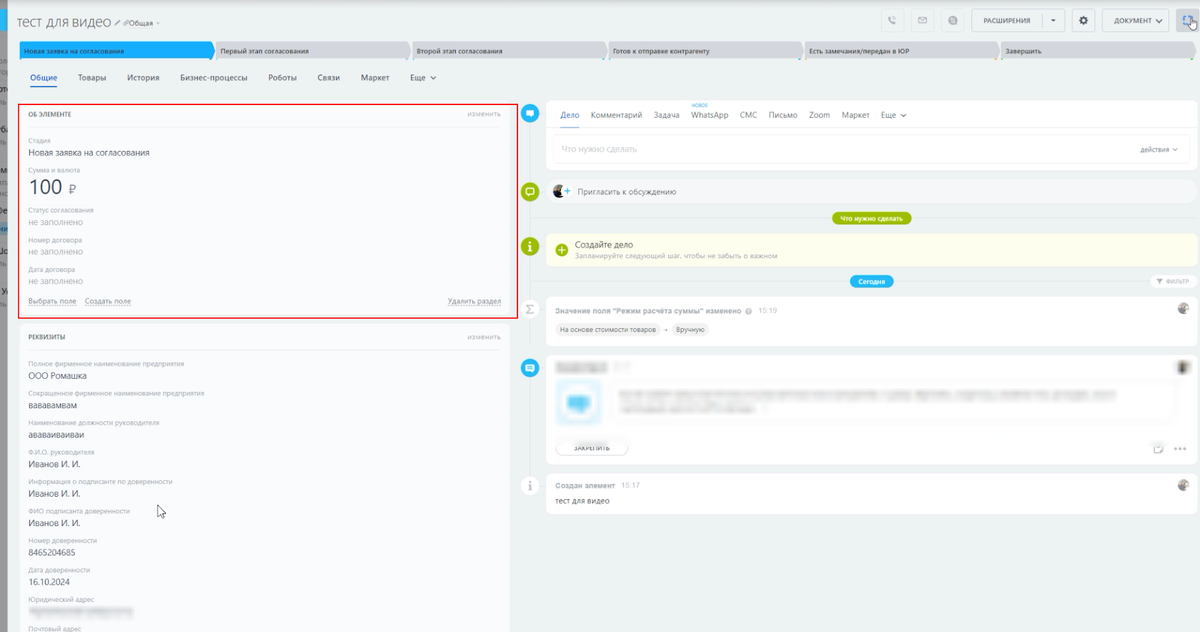The image size is (1200, 632).
Task: Open the действия dropdown in the activity field
Action: pyautogui.click(x=1158, y=149)
